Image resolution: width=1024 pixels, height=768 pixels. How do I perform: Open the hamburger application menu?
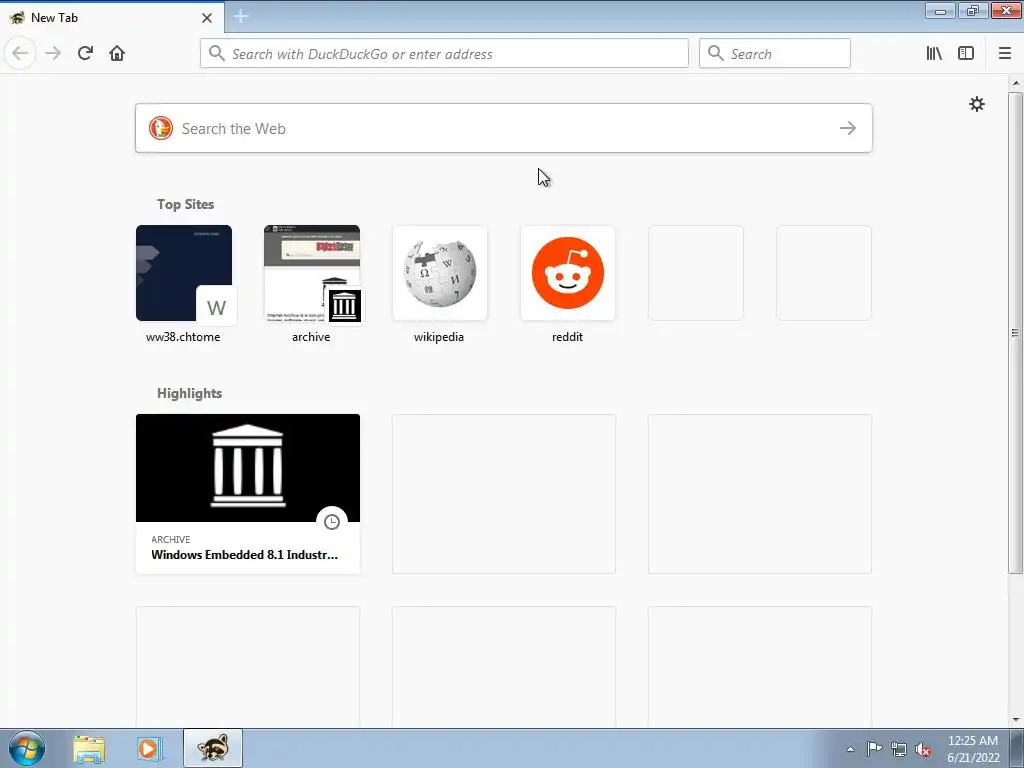coord(1005,54)
